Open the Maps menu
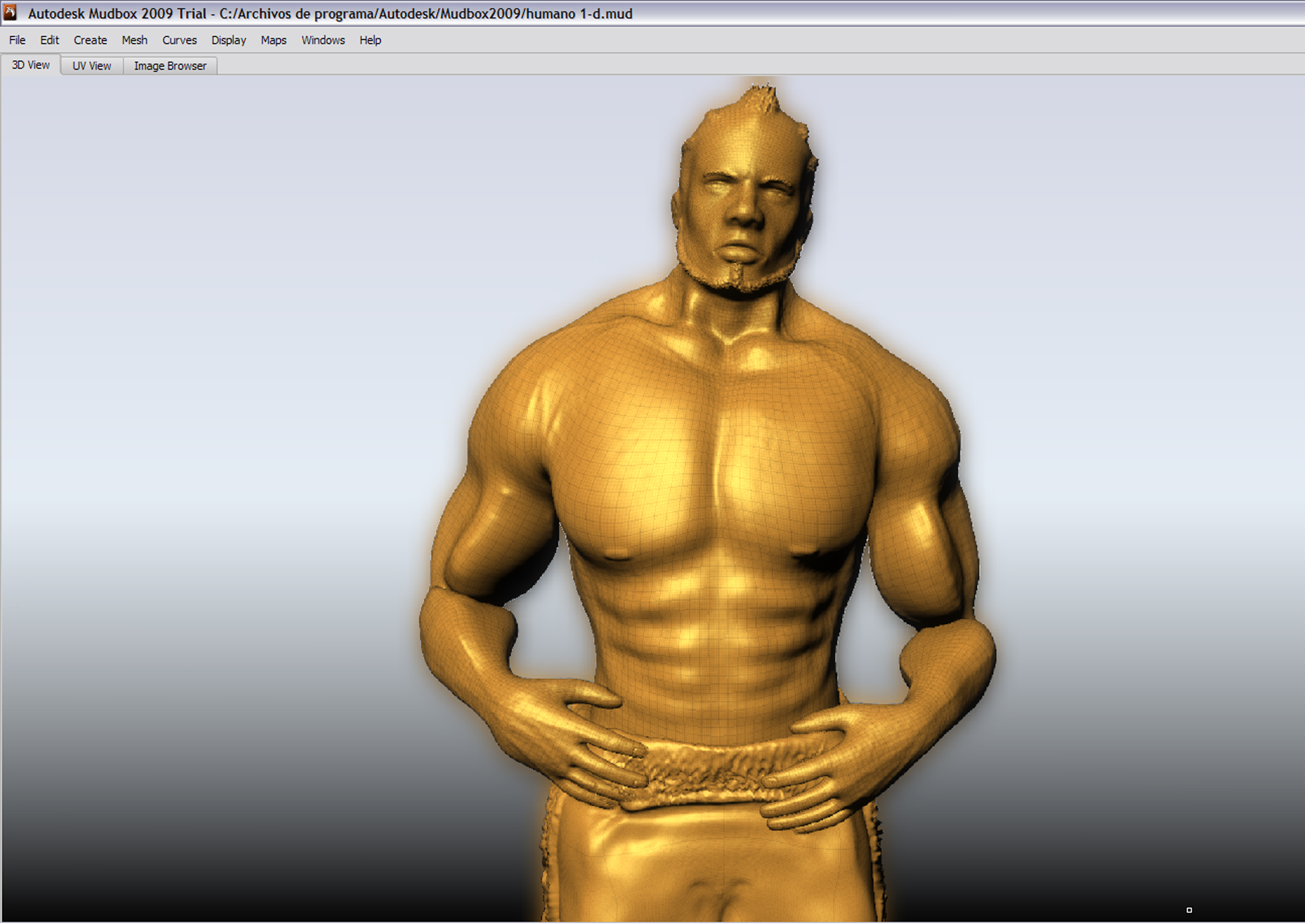This screenshot has height=924, width=1305. 274,40
